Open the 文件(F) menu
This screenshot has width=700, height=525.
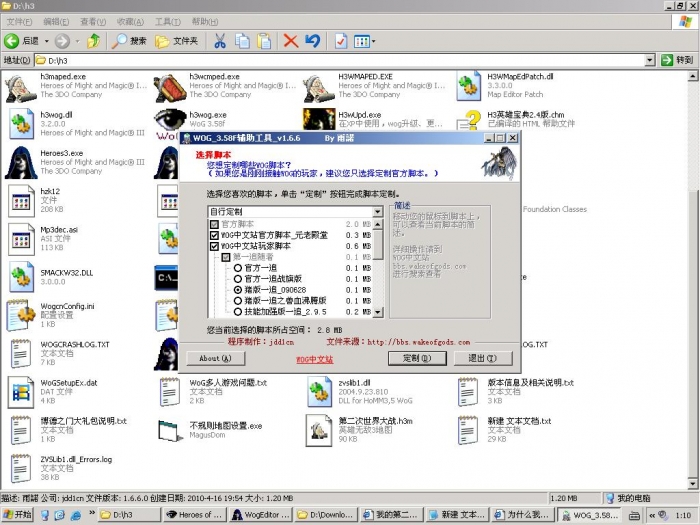click(19, 22)
